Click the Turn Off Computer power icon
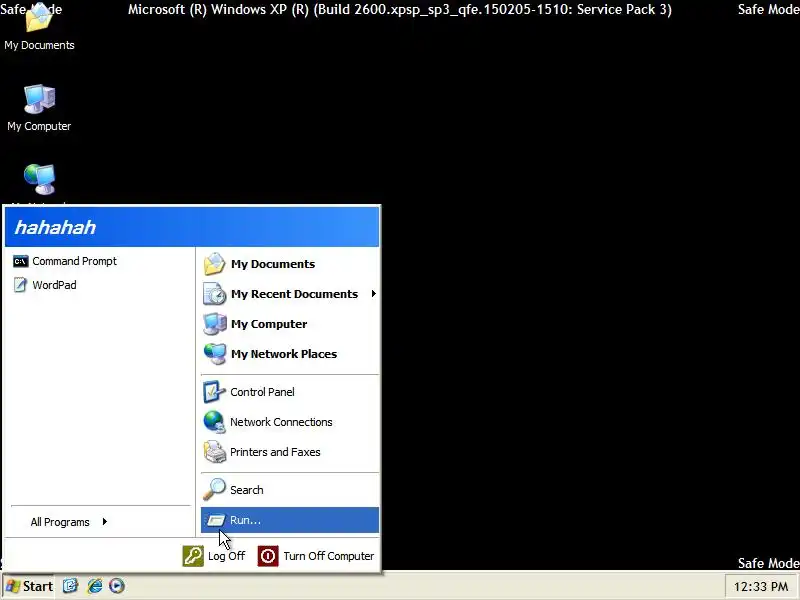This screenshot has width=800, height=600. coord(268,556)
